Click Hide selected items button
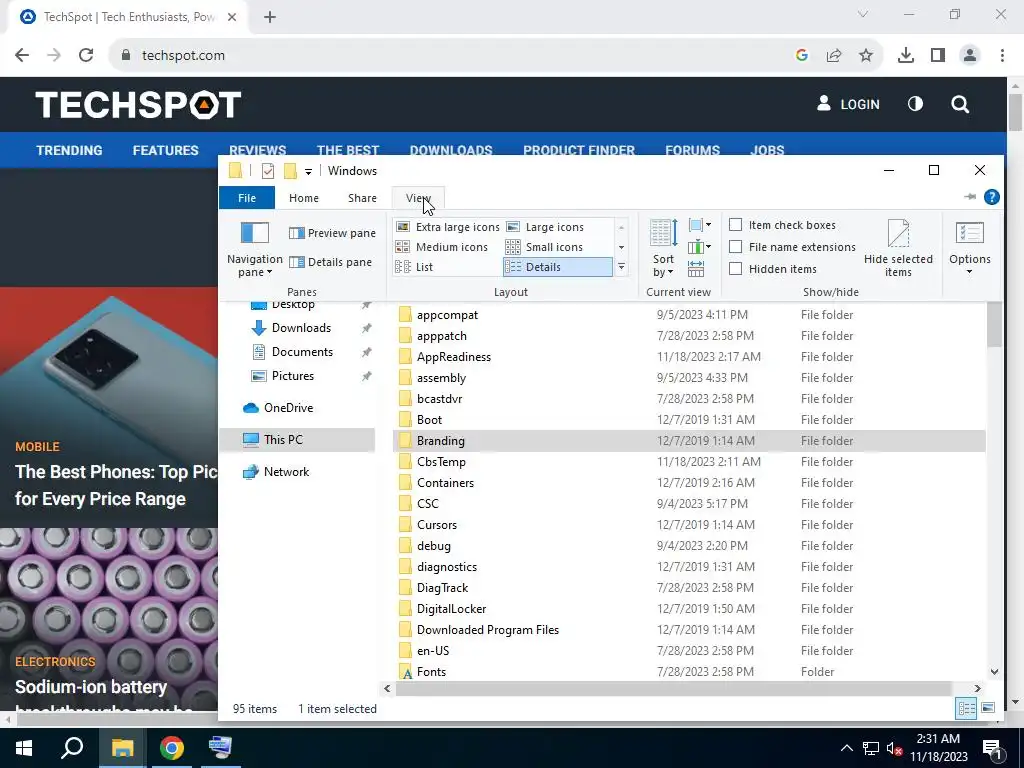 [x=898, y=249]
